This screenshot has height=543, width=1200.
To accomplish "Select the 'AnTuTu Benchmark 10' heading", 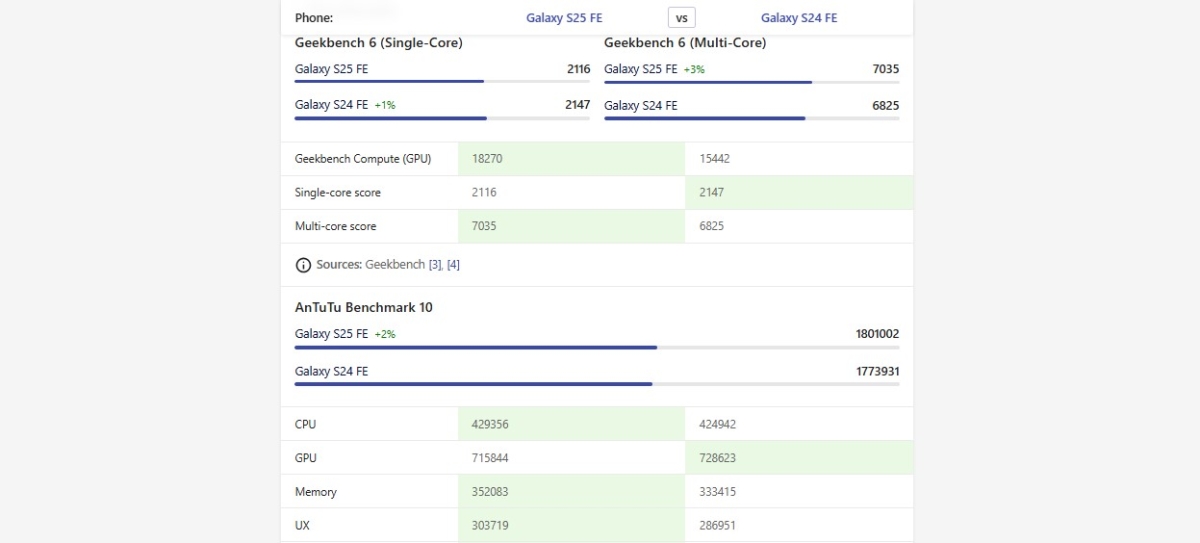I will 364,307.
